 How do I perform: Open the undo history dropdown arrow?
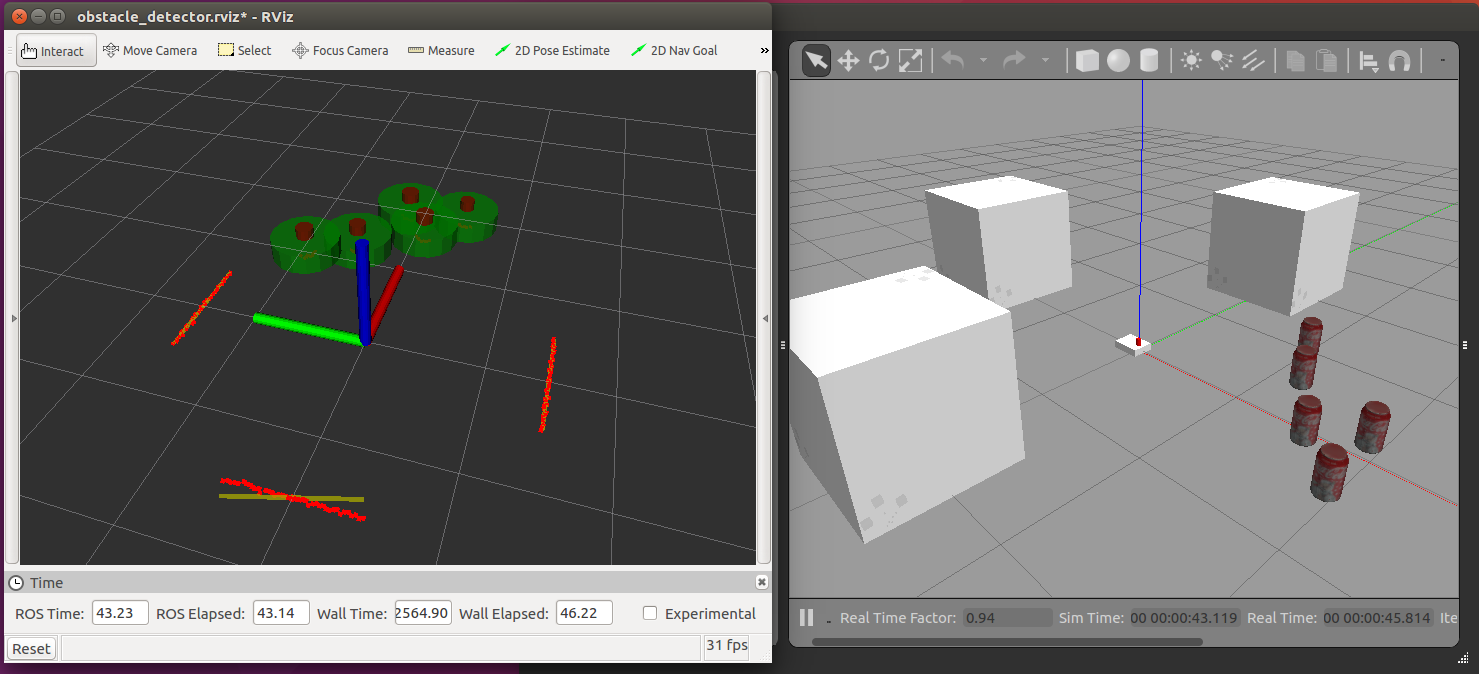(983, 61)
